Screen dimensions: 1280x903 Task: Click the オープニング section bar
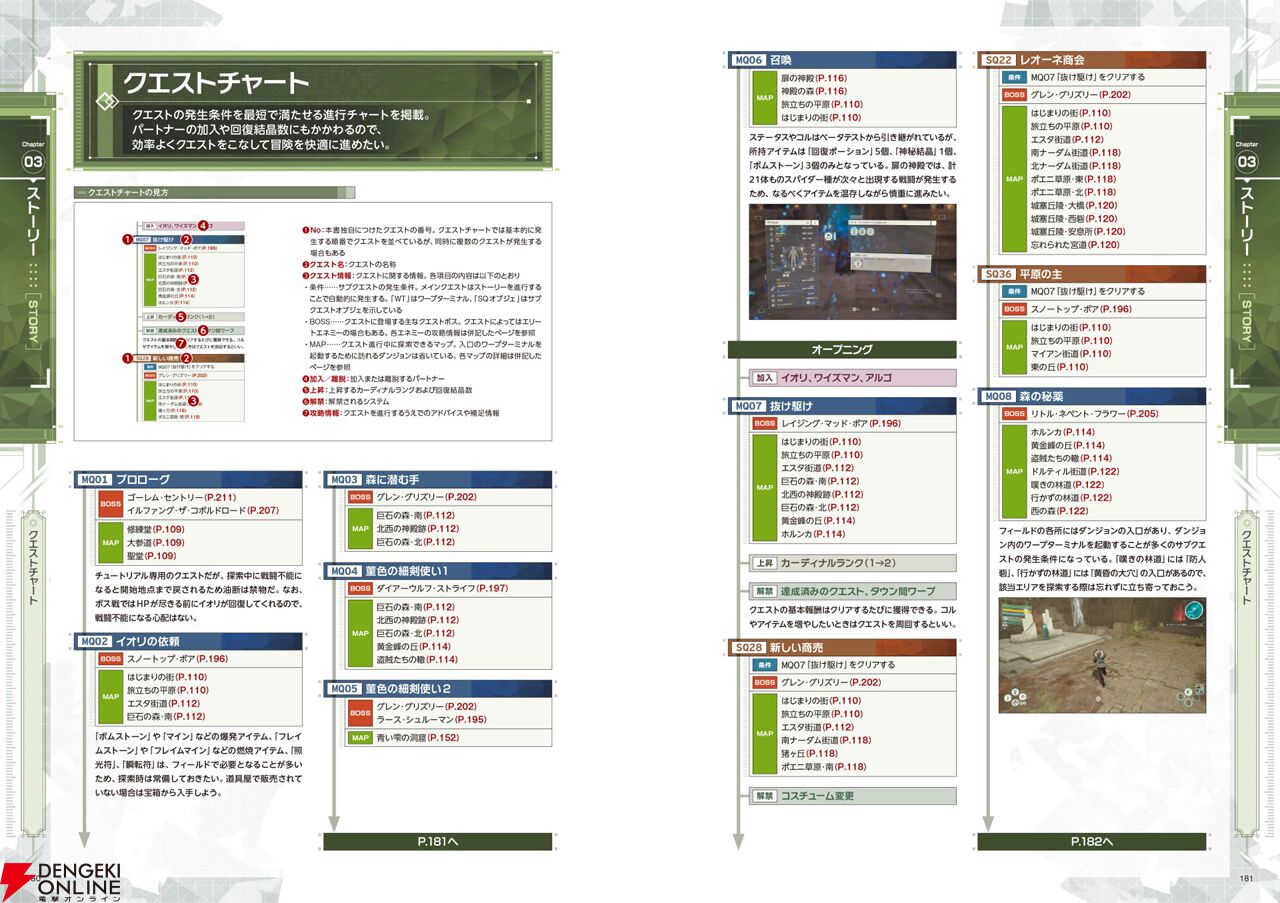842,350
